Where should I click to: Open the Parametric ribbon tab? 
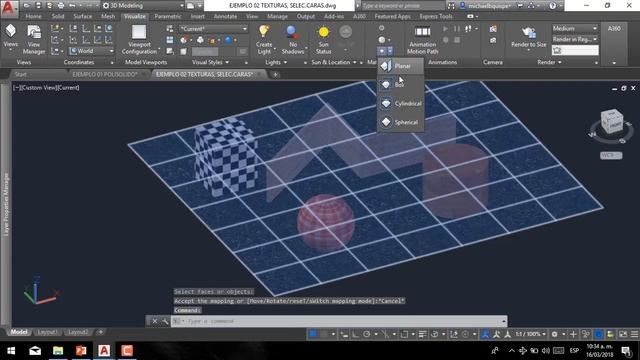click(x=168, y=16)
